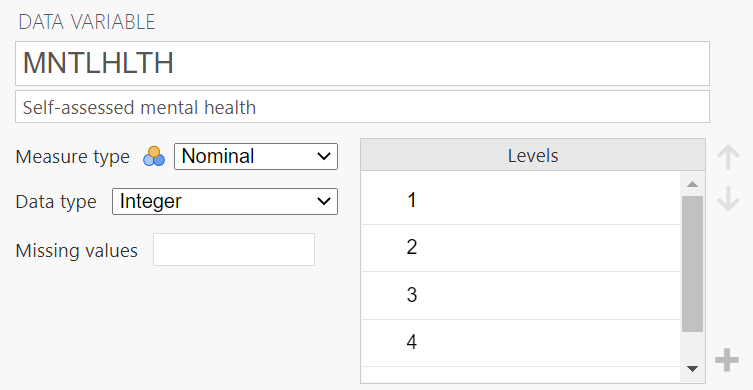Viewport: 753px width, 390px height.
Task: Click the Measure type label
Action: (x=73, y=157)
